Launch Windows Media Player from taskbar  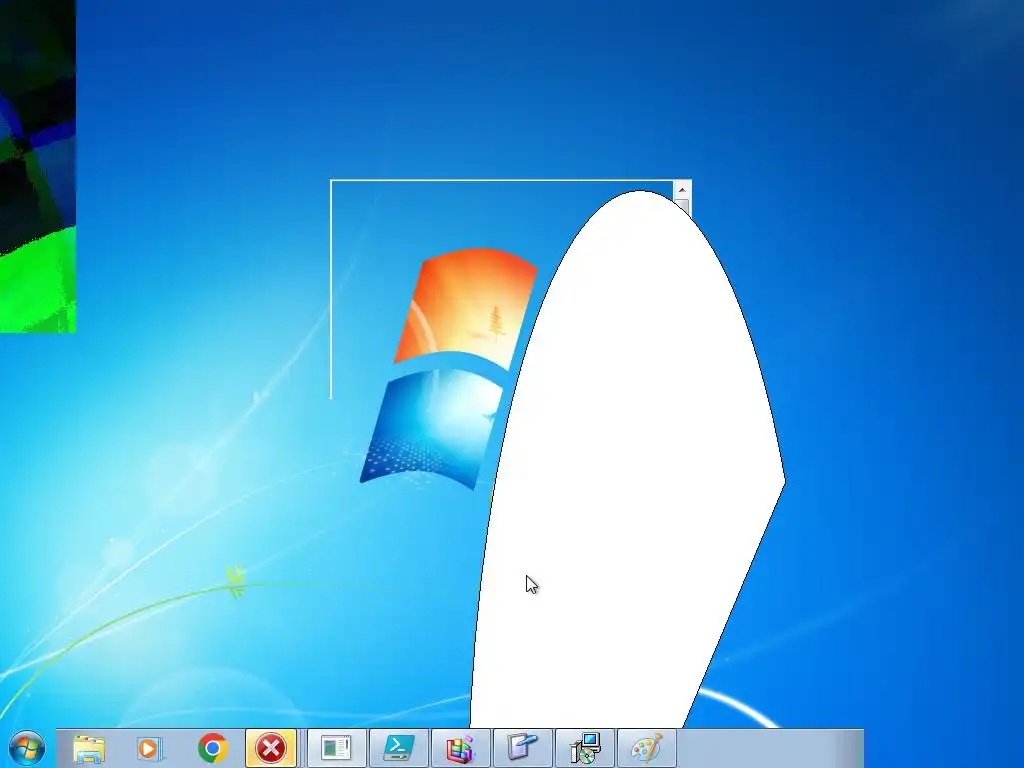tap(149, 748)
